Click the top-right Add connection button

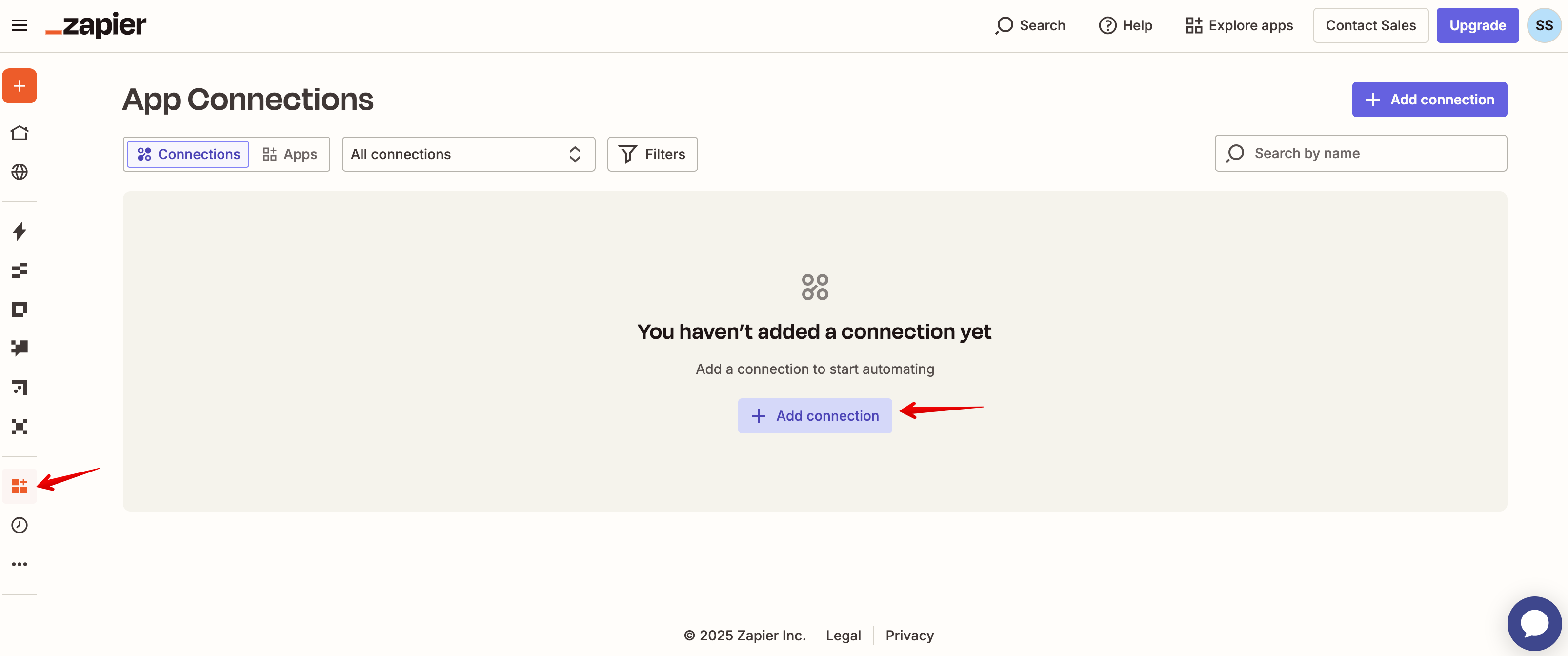(x=1428, y=99)
